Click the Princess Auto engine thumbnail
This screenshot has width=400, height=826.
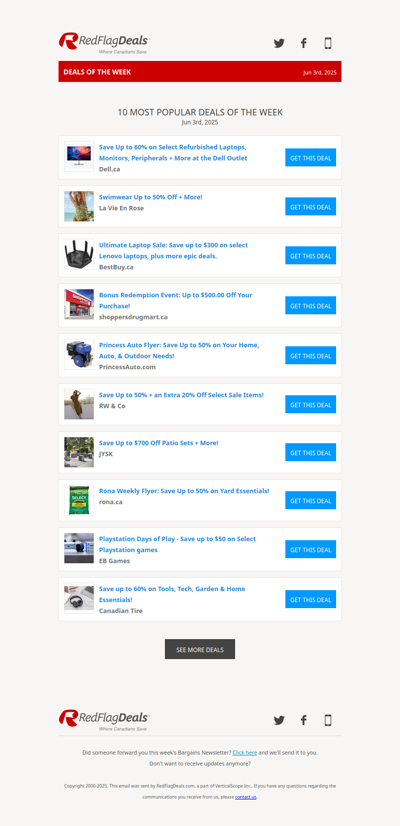(x=79, y=354)
